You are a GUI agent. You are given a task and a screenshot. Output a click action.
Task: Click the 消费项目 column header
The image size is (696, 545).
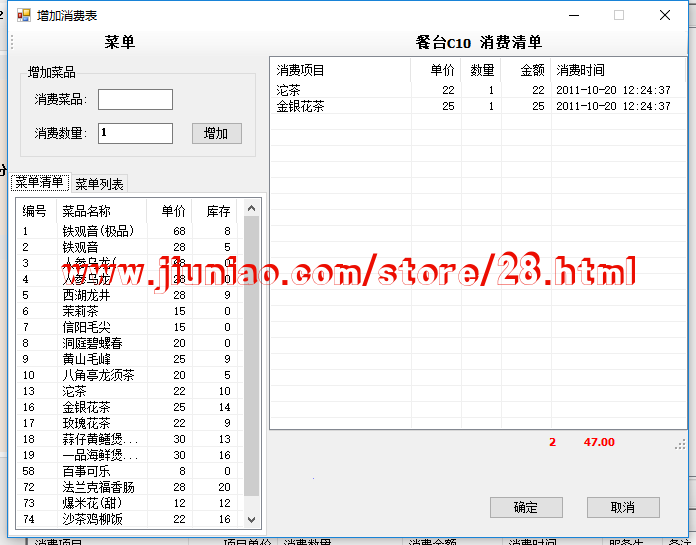[340, 70]
